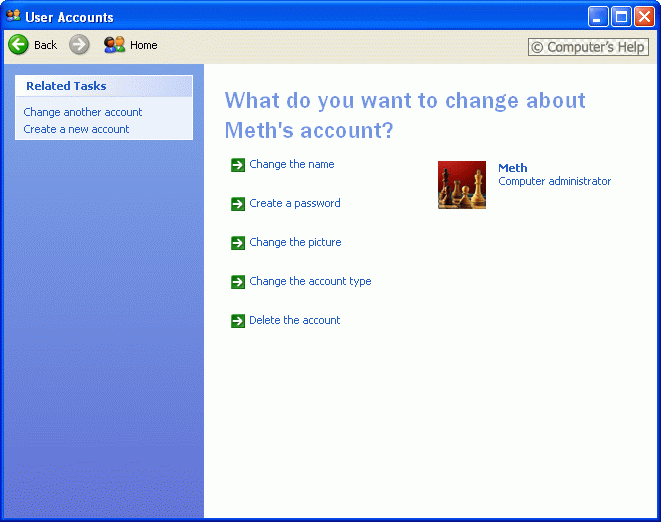Select the Delete the account link

(295, 320)
